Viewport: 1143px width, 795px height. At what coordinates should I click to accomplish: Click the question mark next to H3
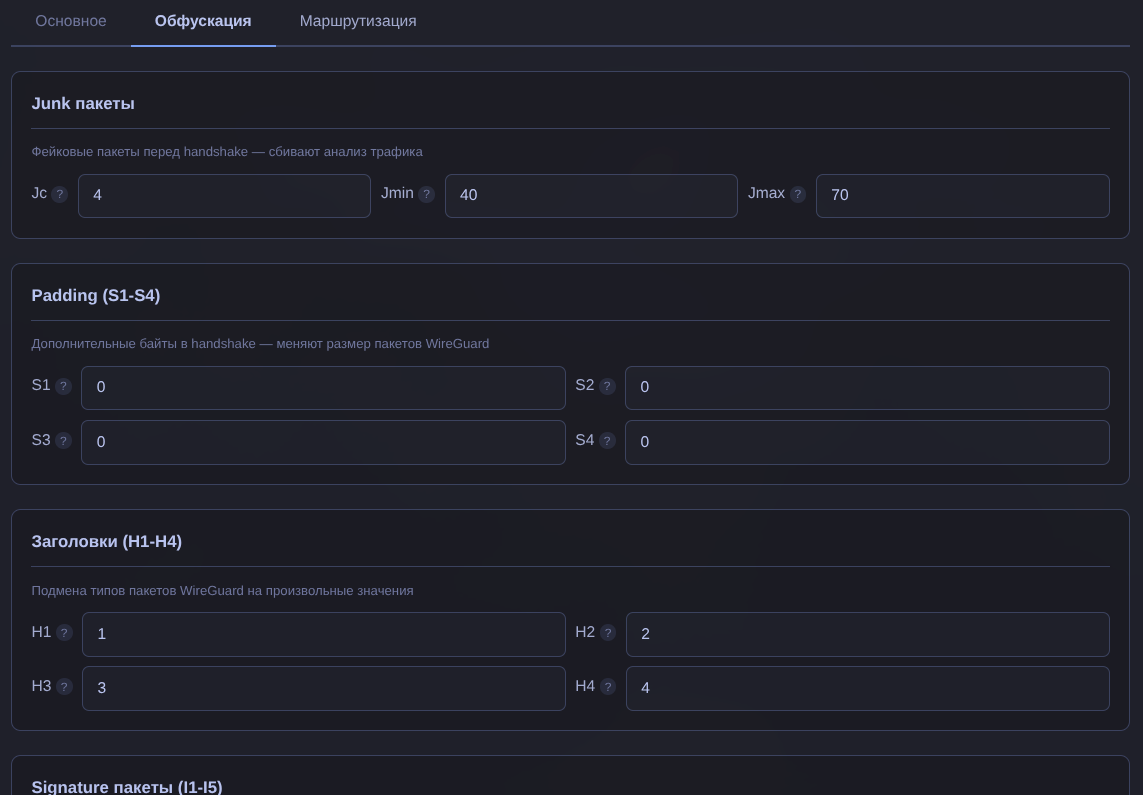[x=65, y=687]
